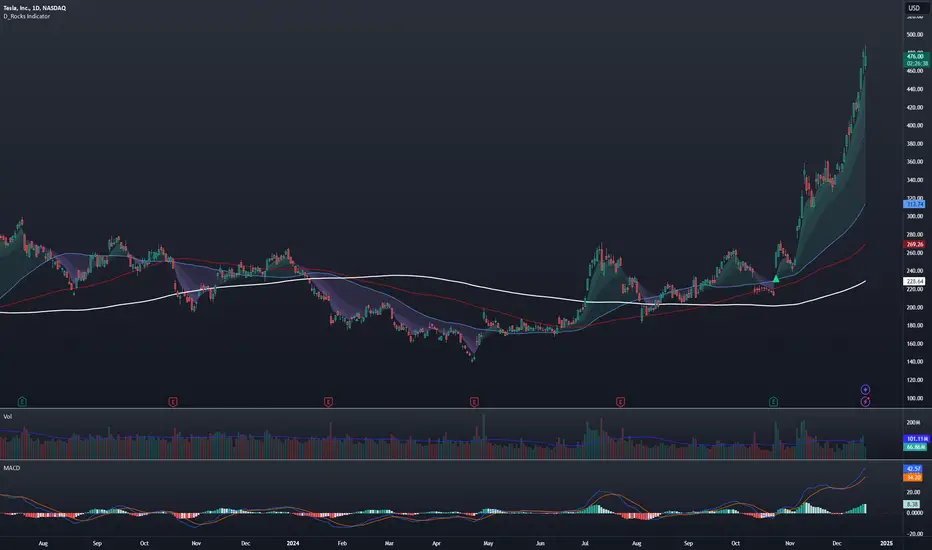The height and width of the screenshot is (550, 932).
Task: Click the blue 42.57 MACD value
Action: pos(913,469)
